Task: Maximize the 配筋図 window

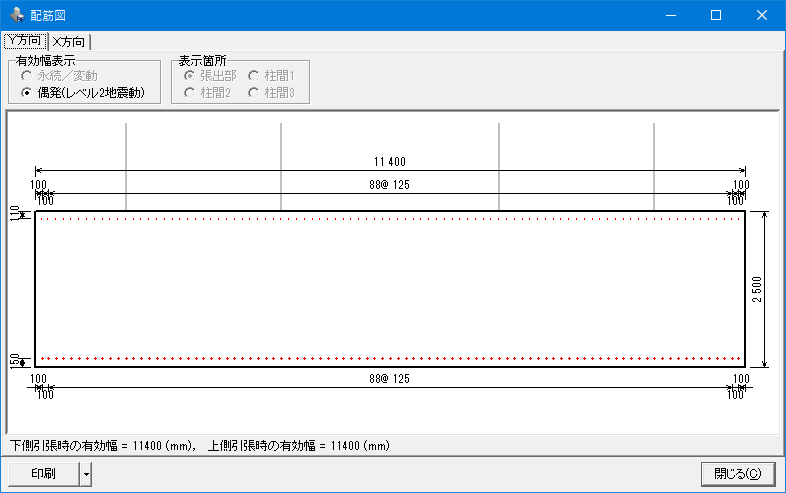Action: pos(716,16)
